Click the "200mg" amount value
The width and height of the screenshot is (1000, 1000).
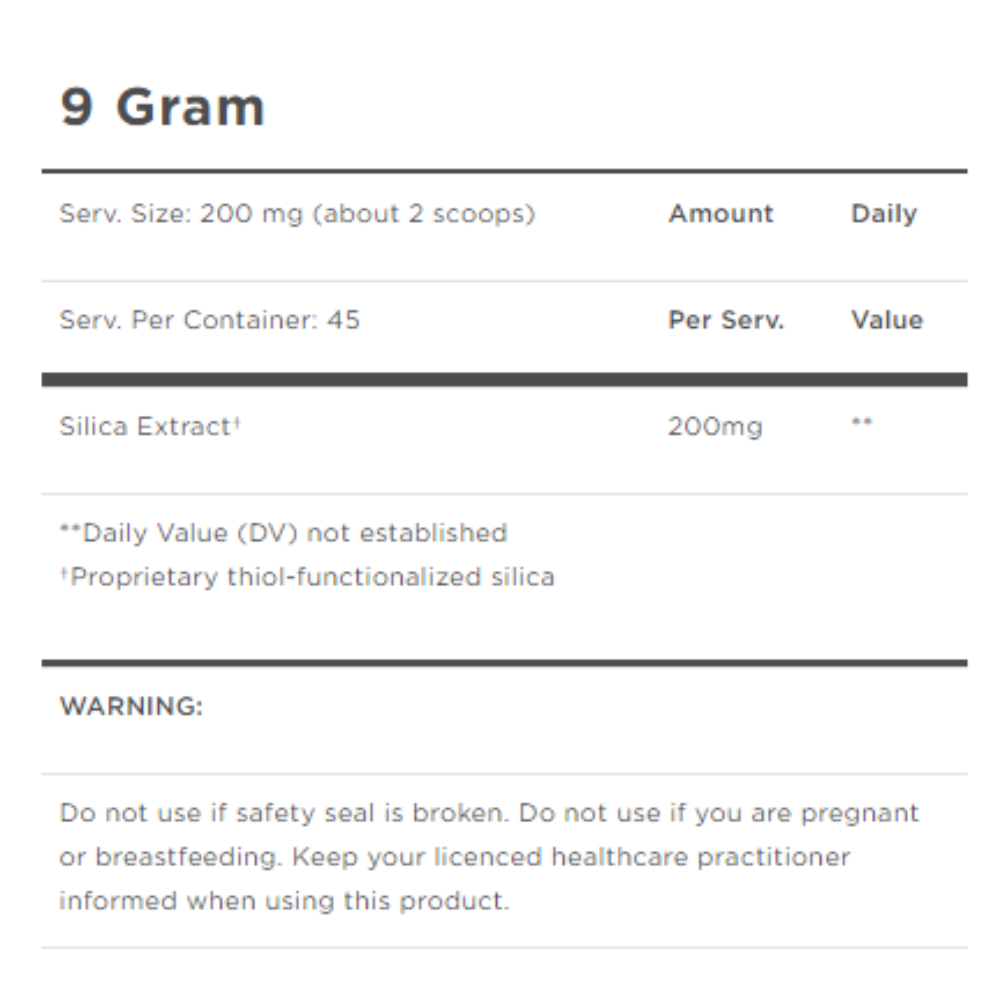click(x=714, y=428)
